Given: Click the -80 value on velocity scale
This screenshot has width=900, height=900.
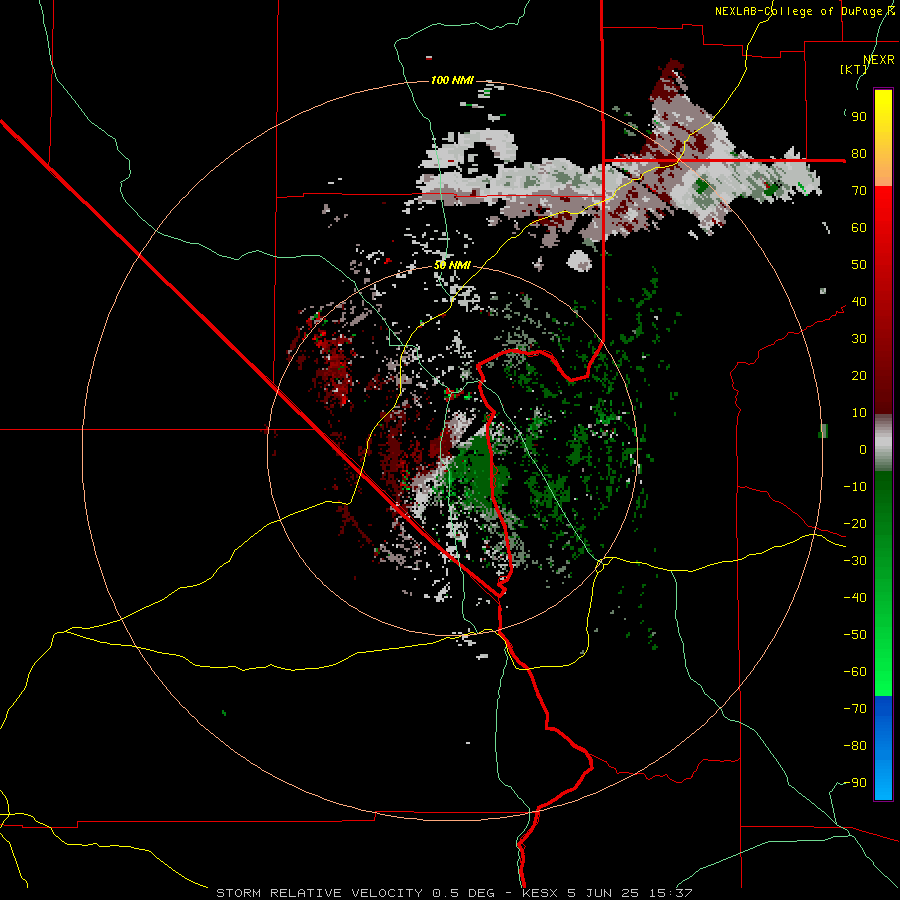Looking at the screenshot, I should pyautogui.click(x=855, y=746).
